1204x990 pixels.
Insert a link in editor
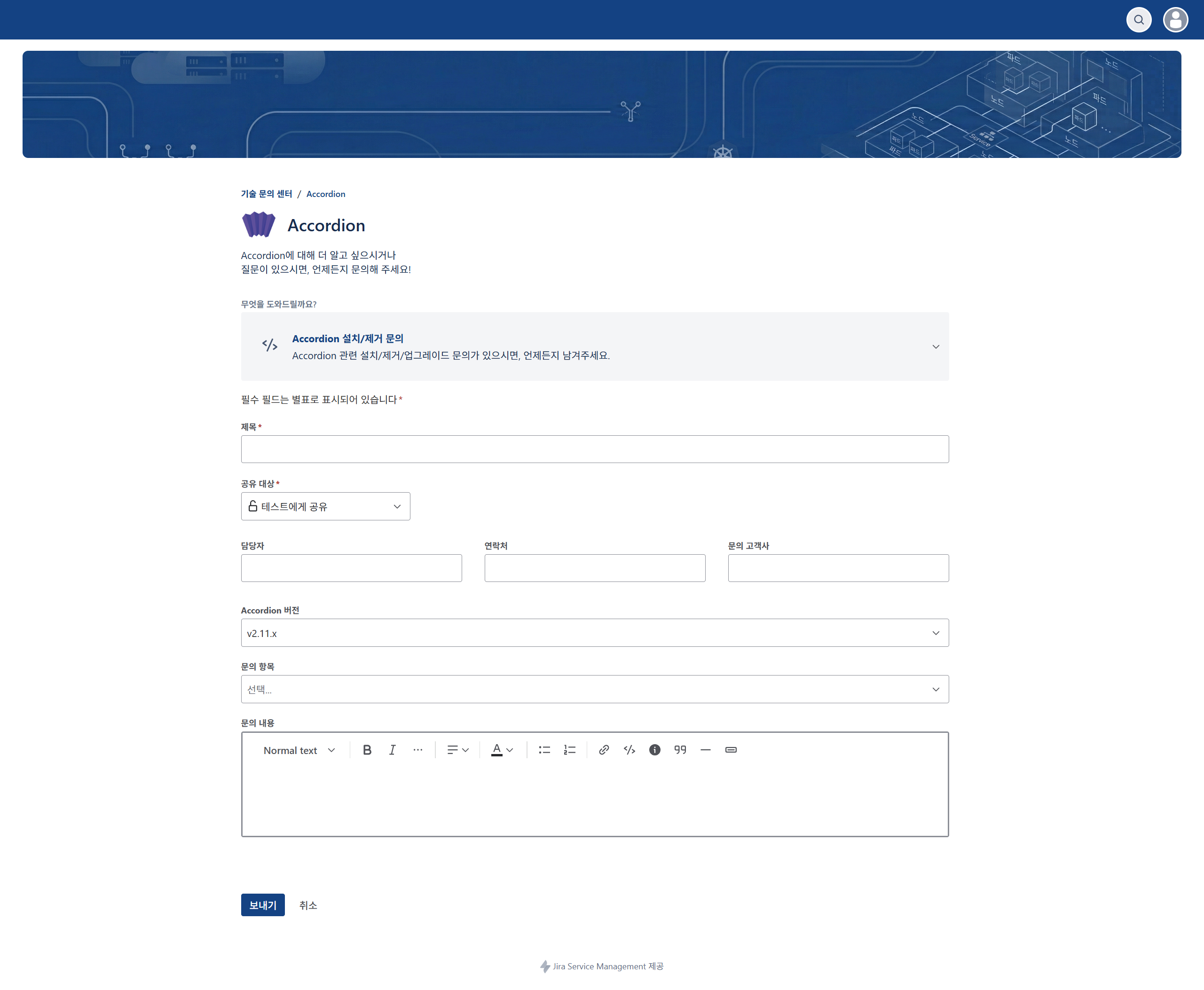(604, 750)
